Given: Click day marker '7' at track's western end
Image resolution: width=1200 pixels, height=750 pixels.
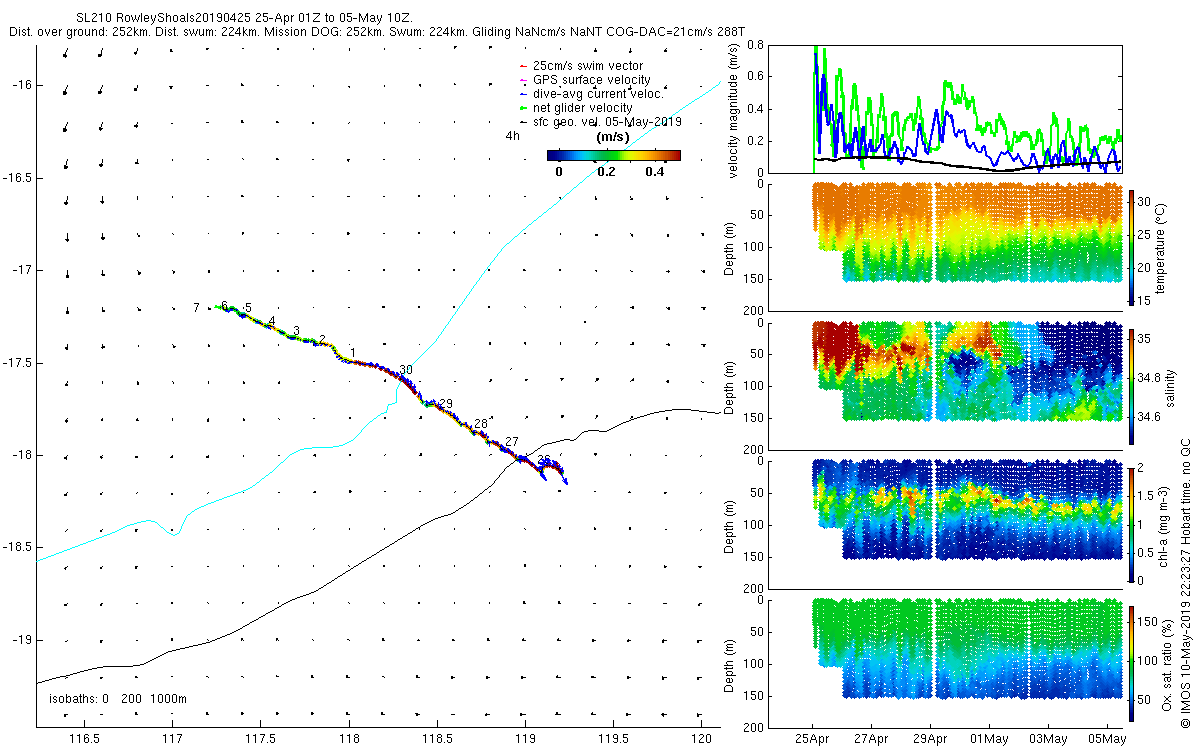Looking at the screenshot, I should tap(197, 308).
